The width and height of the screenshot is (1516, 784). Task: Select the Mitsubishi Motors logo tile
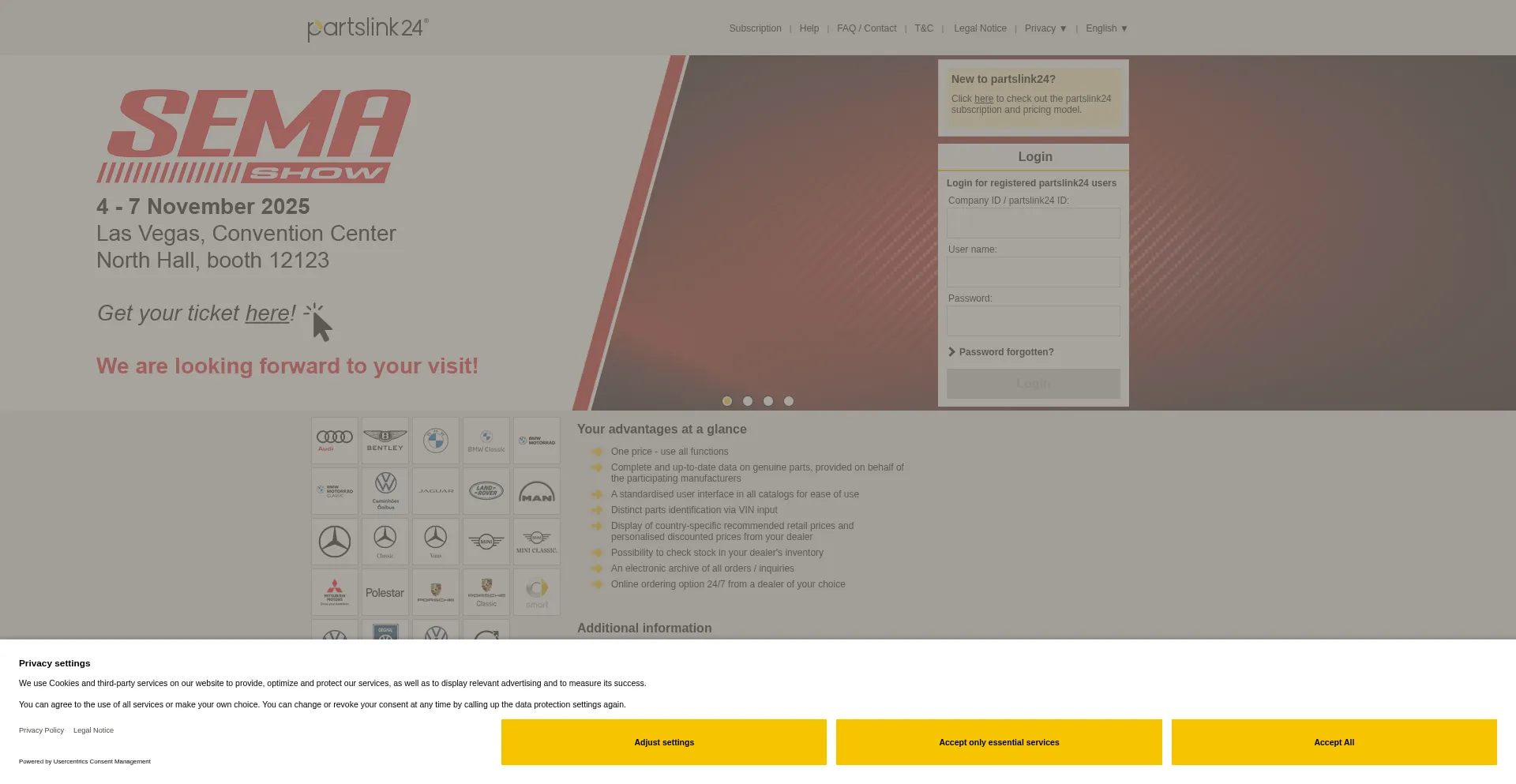pos(335,592)
